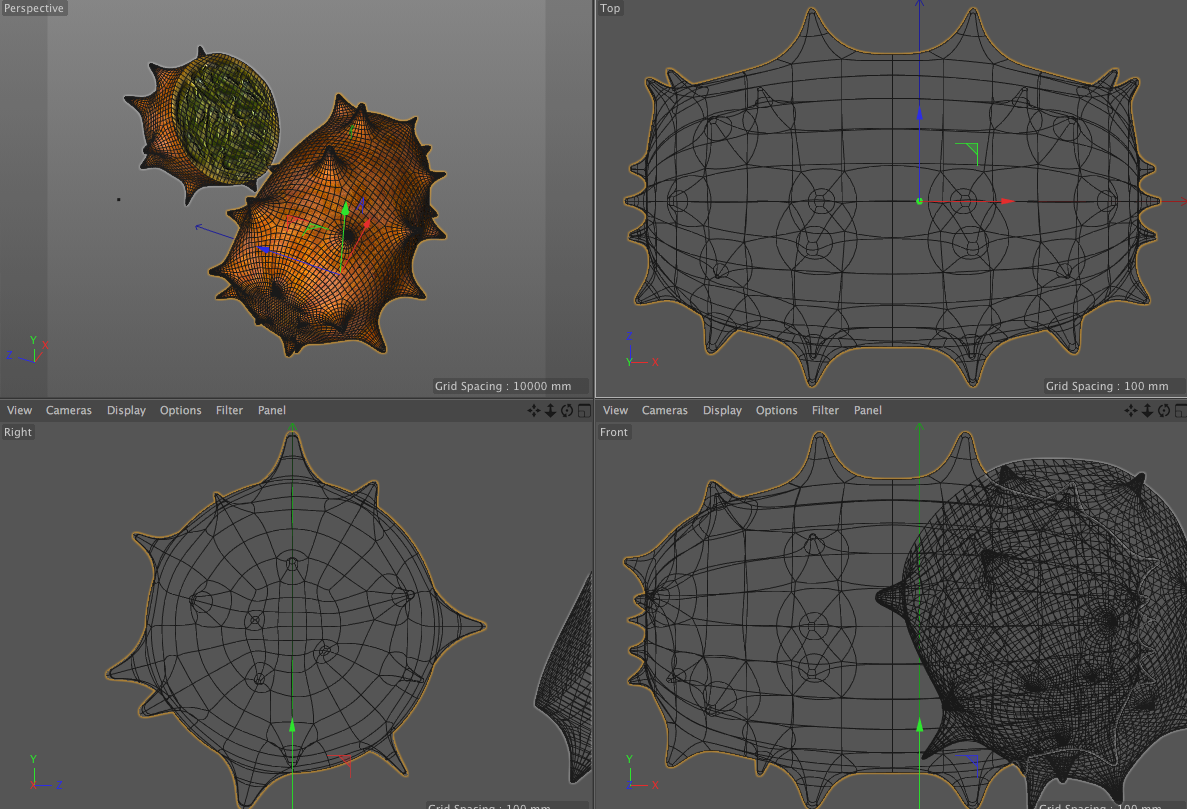Expand the Options menu in the Front viewport
Image resolution: width=1187 pixels, height=809 pixels.
point(776,410)
